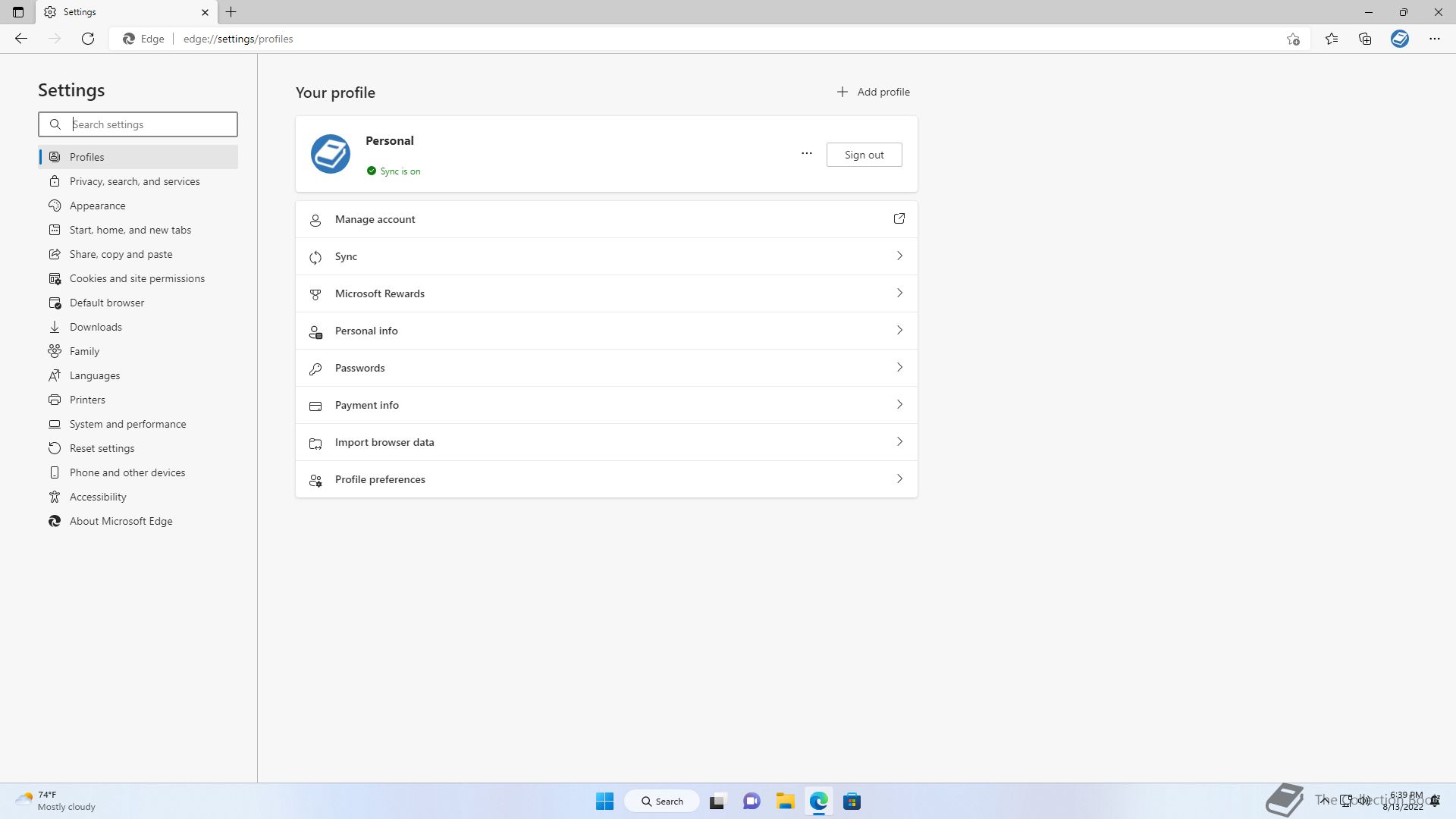
Task: Add this page to favorites star
Action: [1293, 39]
